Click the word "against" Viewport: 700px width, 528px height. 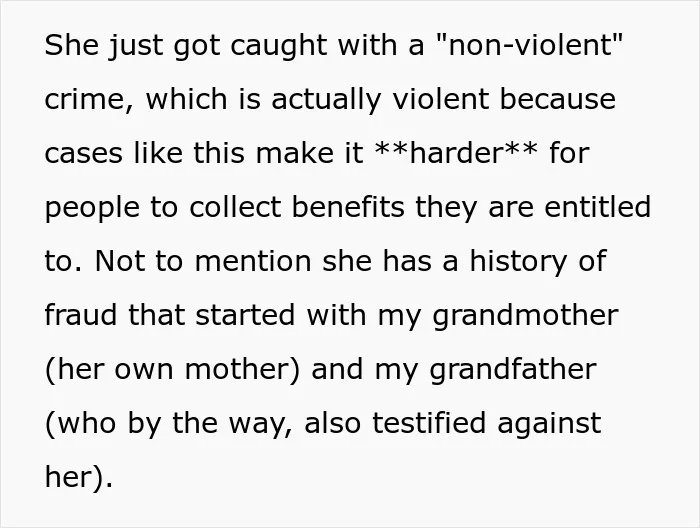[549, 424]
